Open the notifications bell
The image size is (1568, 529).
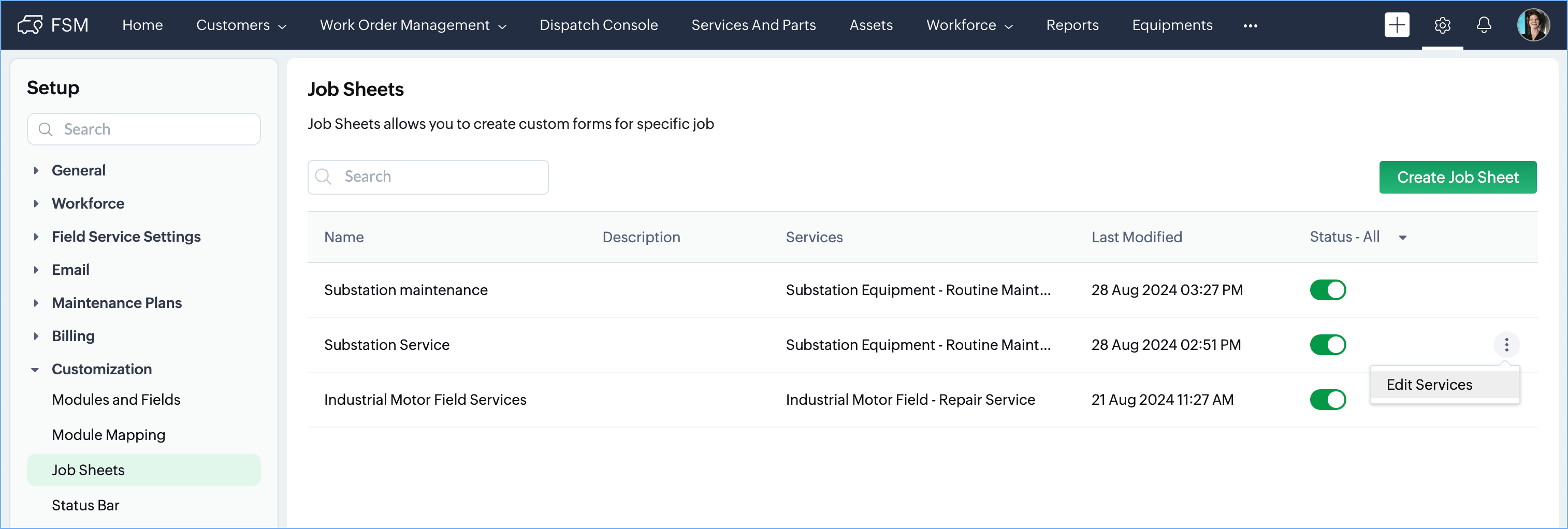point(1484,25)
